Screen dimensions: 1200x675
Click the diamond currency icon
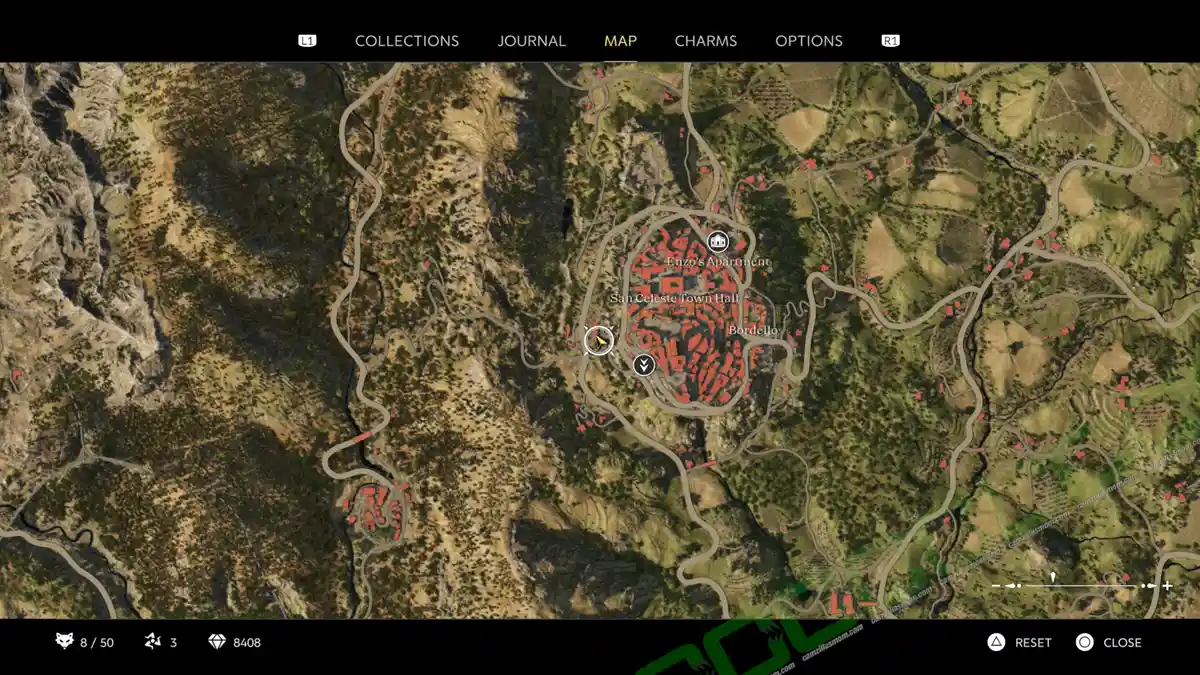[217, 642]
